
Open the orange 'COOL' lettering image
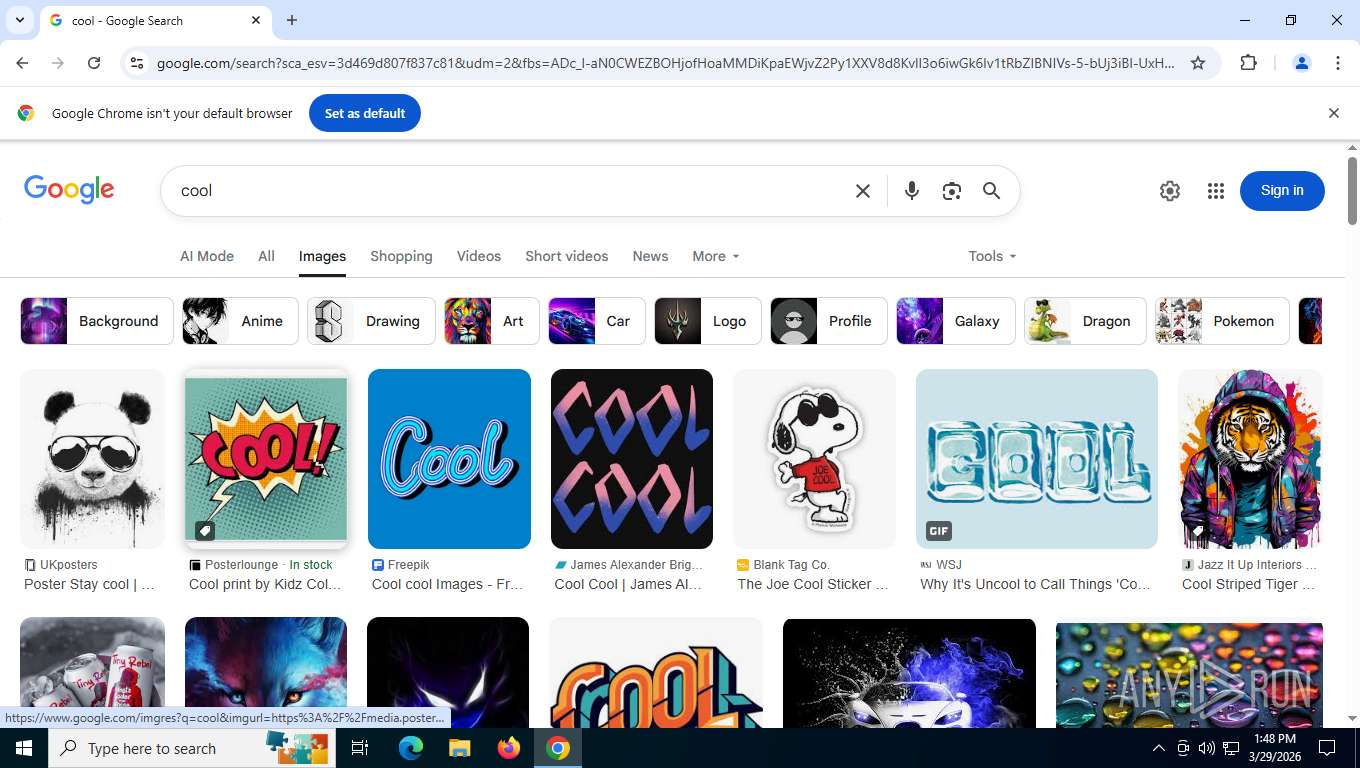(x=656, y=672)
